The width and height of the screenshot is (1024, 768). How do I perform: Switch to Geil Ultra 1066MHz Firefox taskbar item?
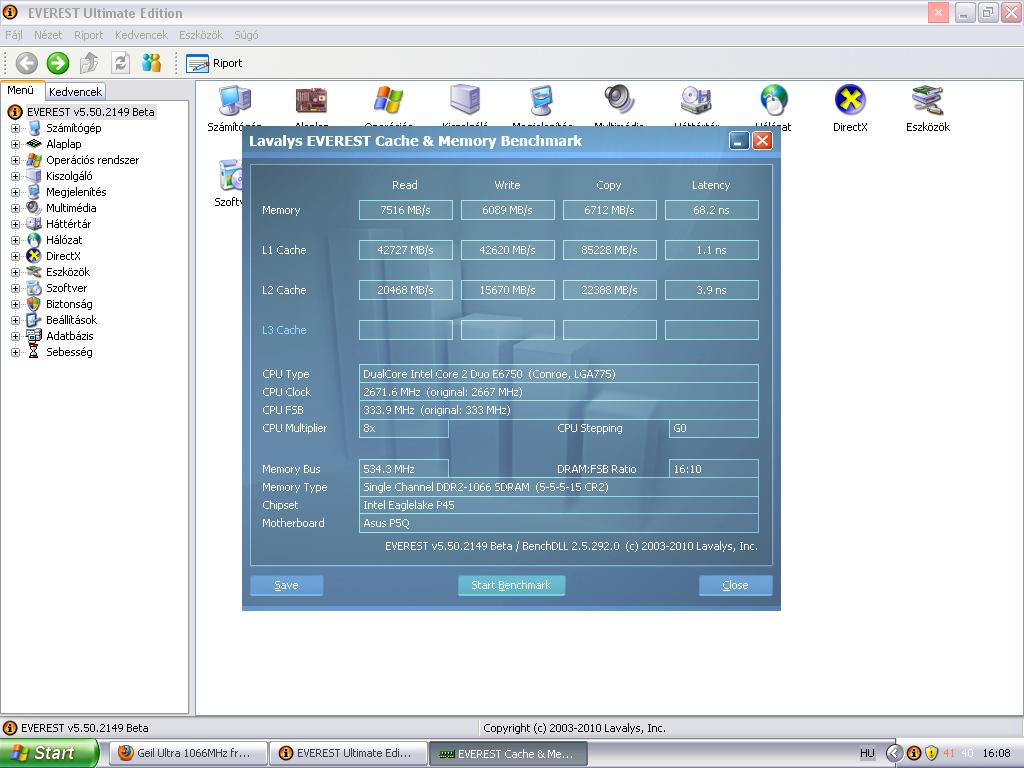click(x=188, y=753)
